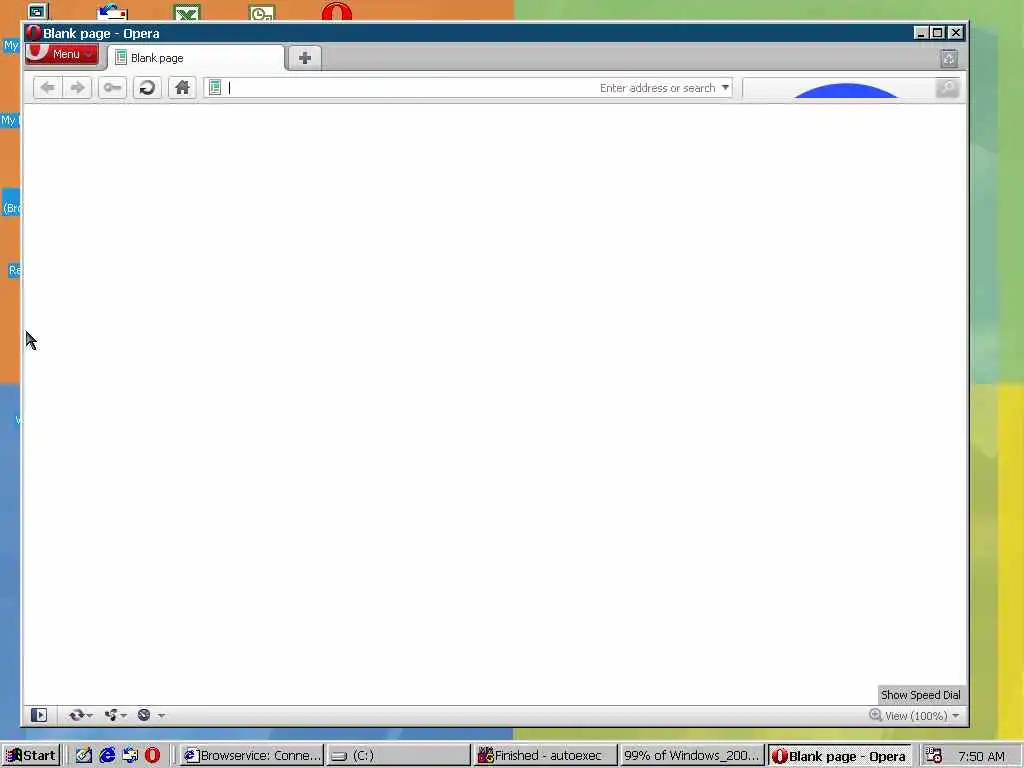Expand the View zoom dropdown arrow
The width and height of the screenshot is (1024, 768).
[x=955, y=716]
